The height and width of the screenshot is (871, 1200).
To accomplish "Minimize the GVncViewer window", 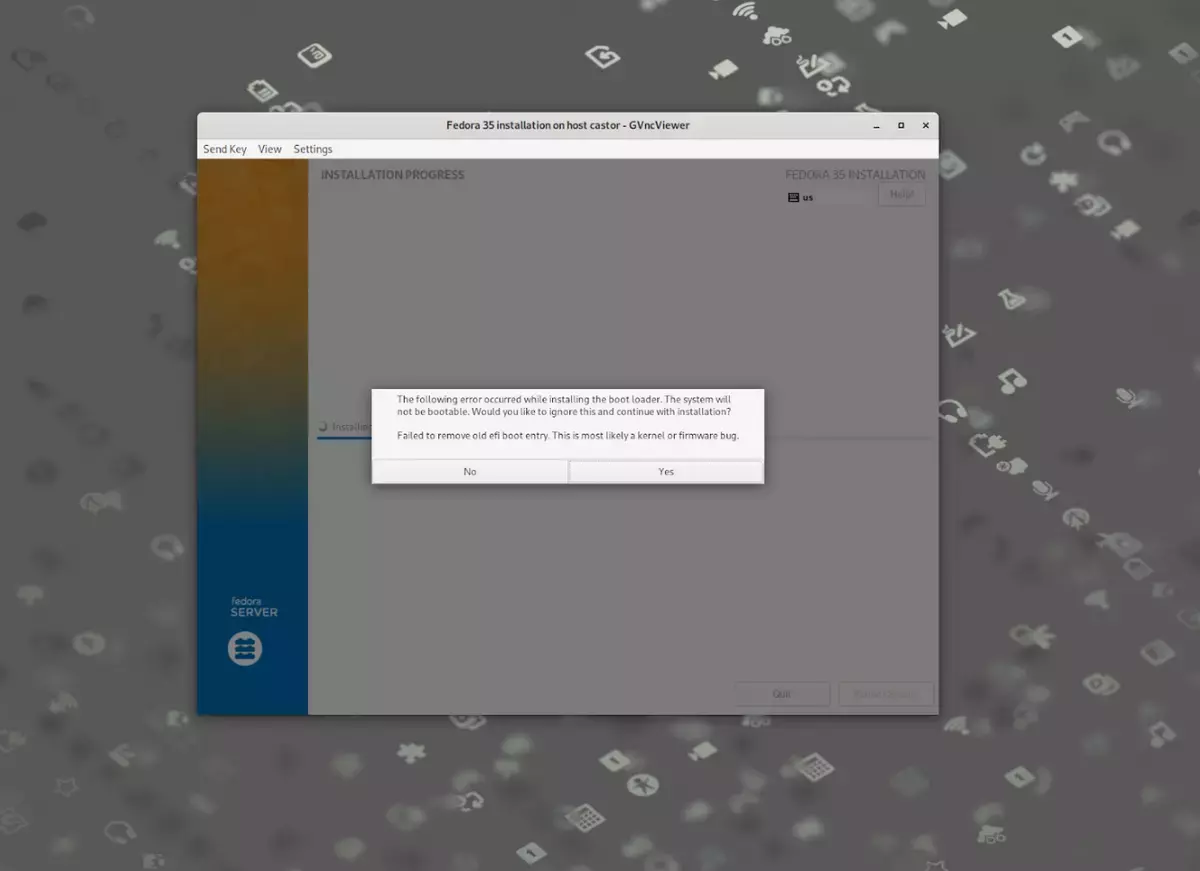I will [877, 126].
